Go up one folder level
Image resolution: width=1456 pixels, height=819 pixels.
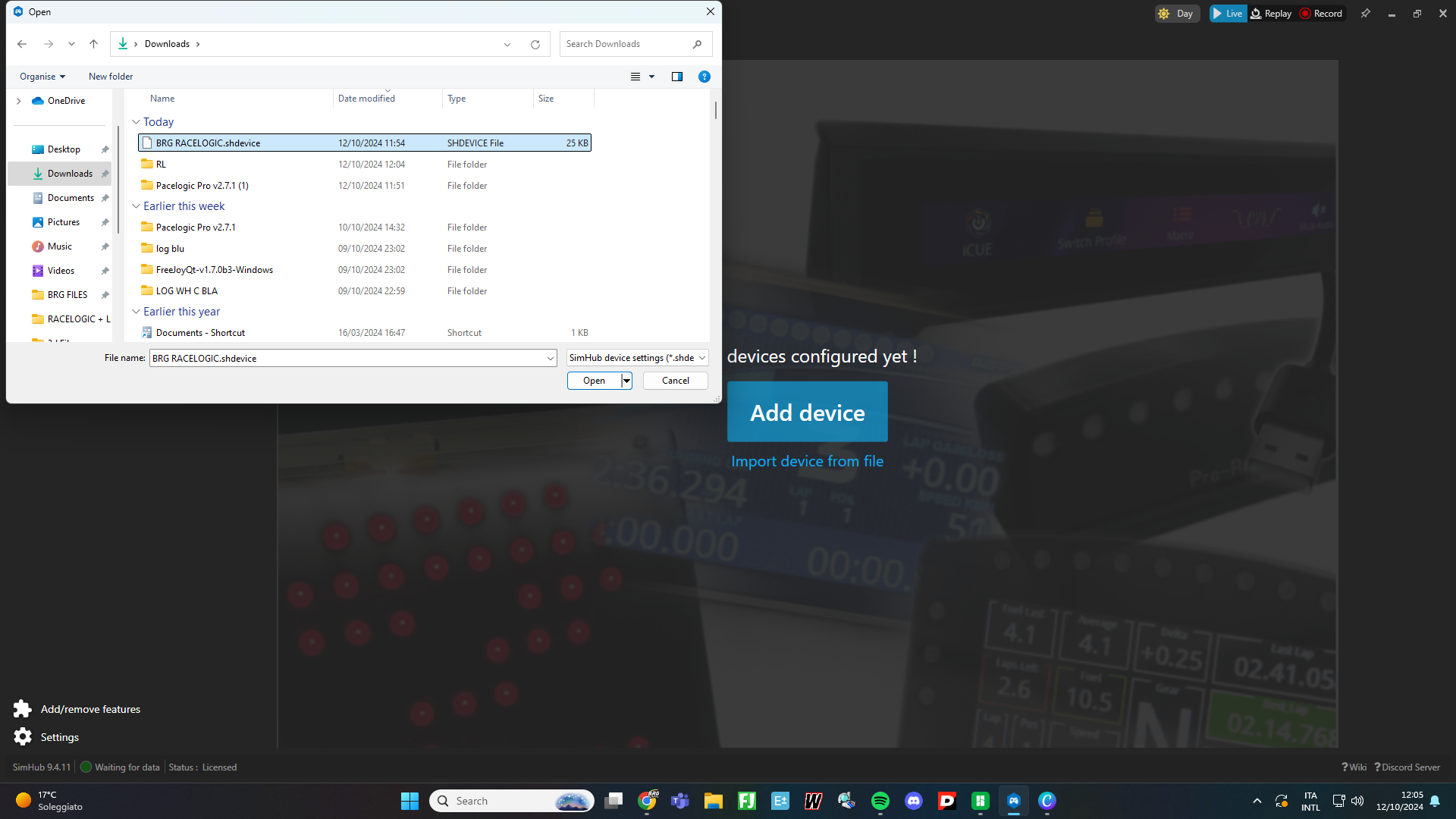click(x=93, y=44)
